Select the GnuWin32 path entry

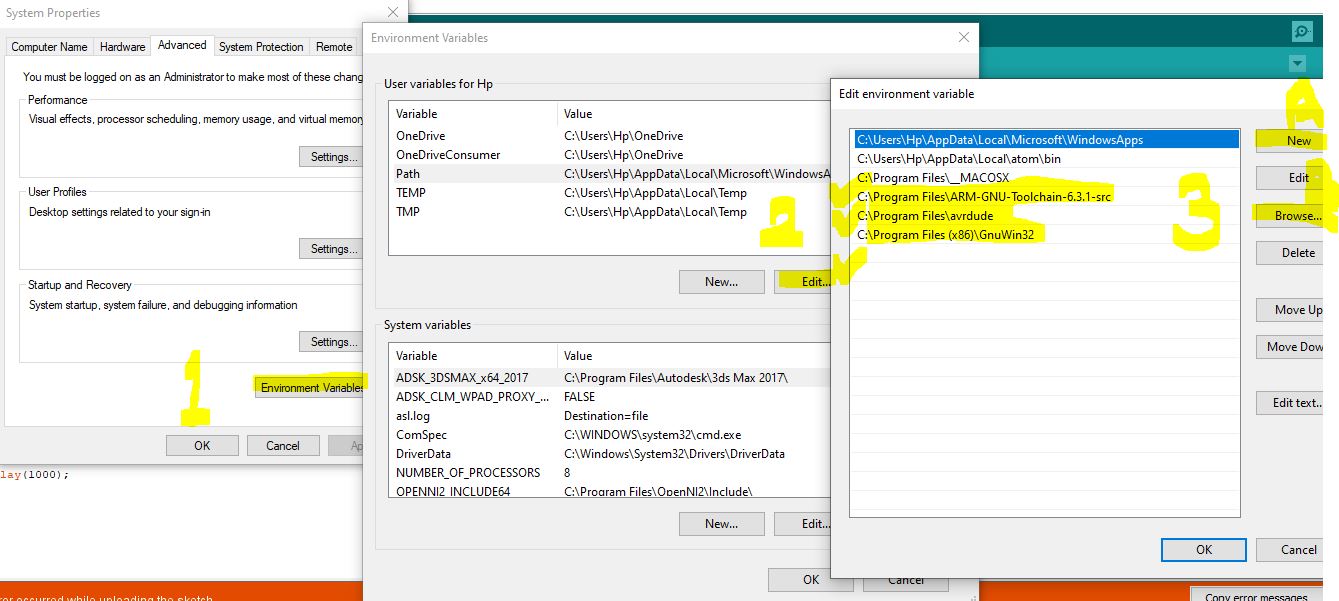point(1046,235)
